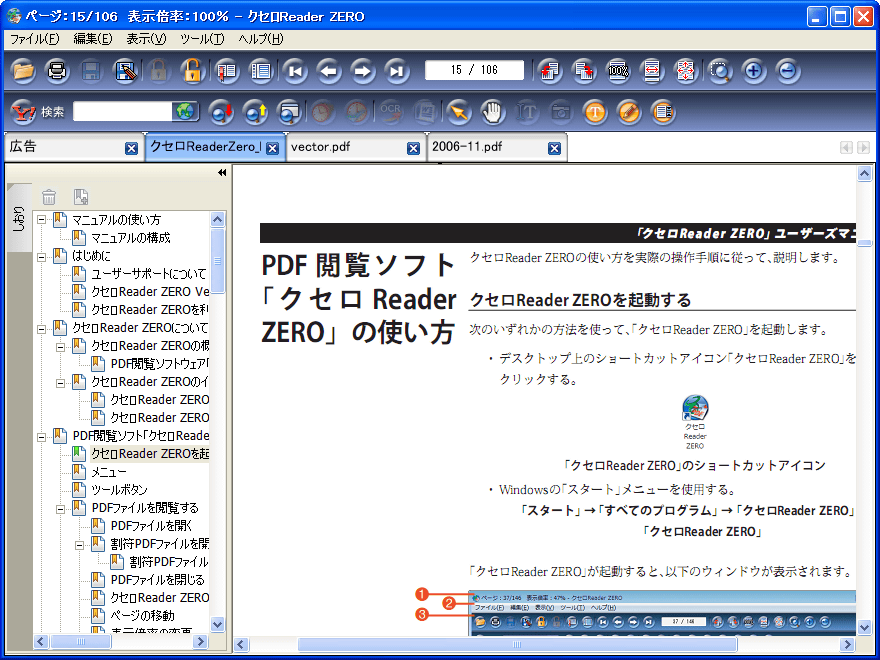Open the 編集(E) menu
Screen dimensions: 880x660
93,39
